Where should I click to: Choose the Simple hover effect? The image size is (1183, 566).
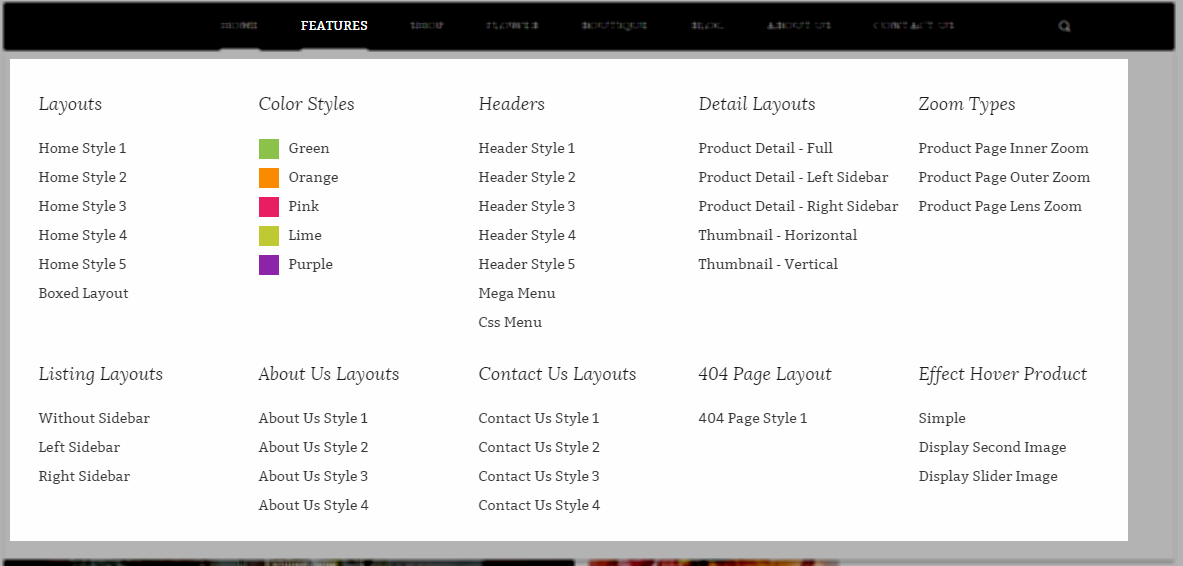pyautogui.click(x=942, y=418)
